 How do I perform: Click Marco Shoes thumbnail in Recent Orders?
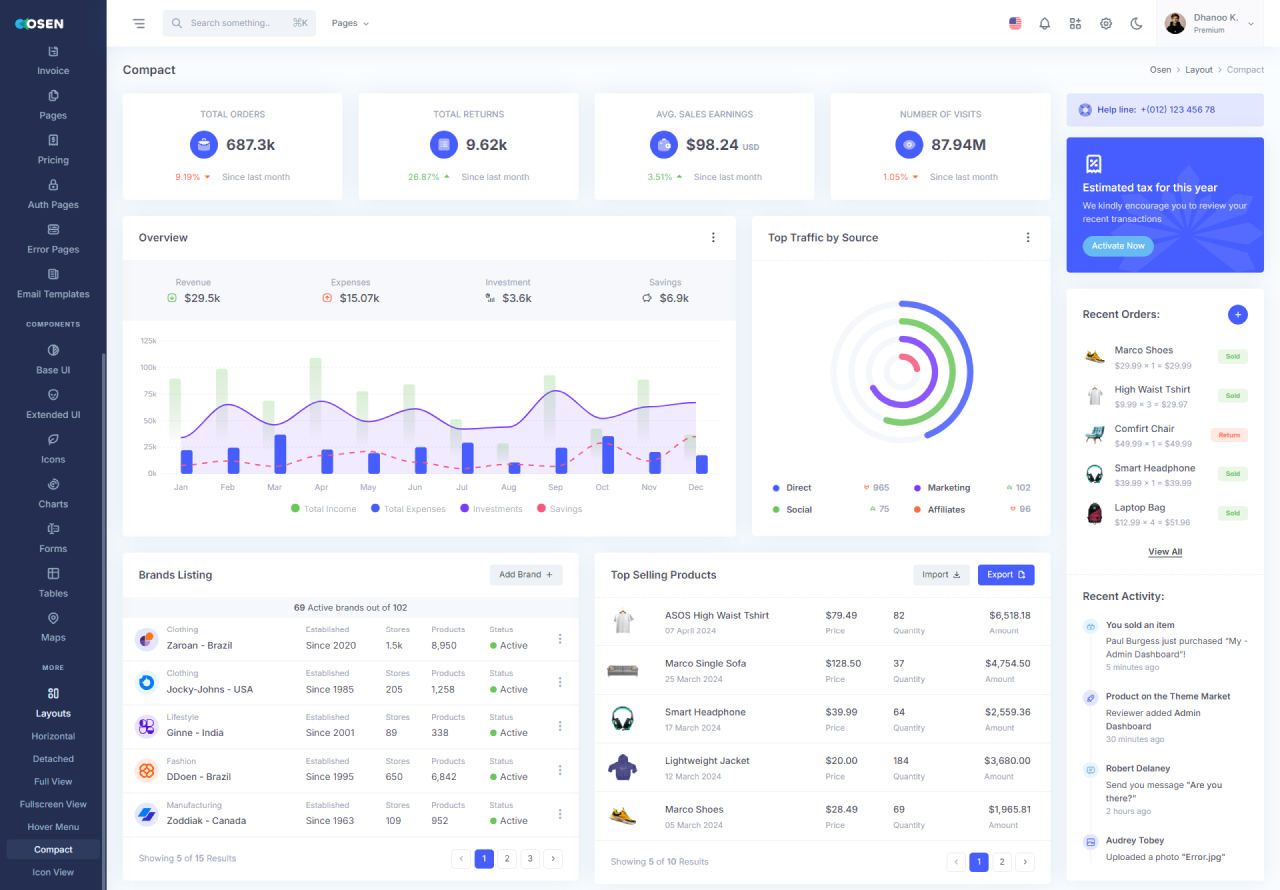click(1095, 357)
